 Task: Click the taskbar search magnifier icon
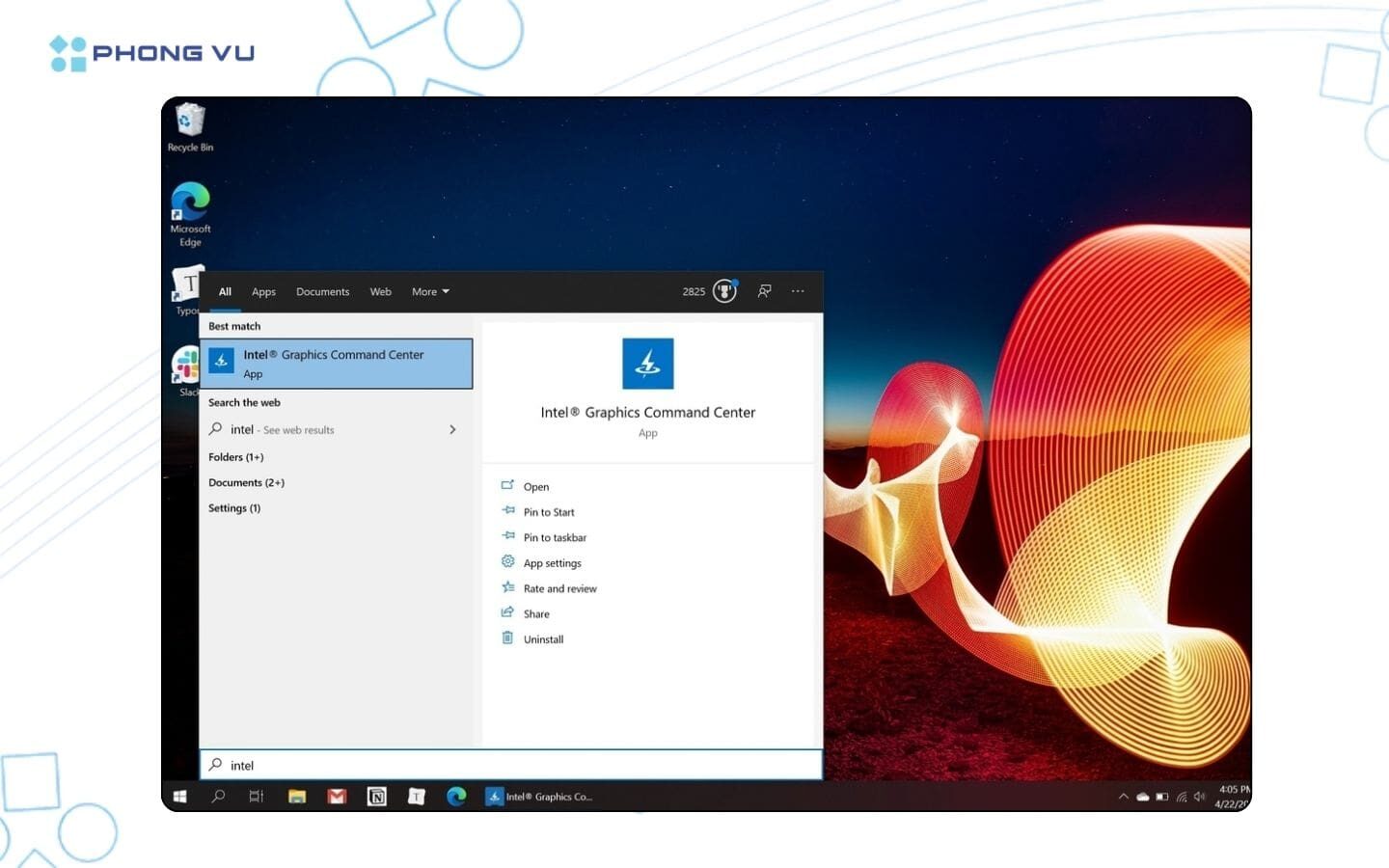click(x=218, y=797)
